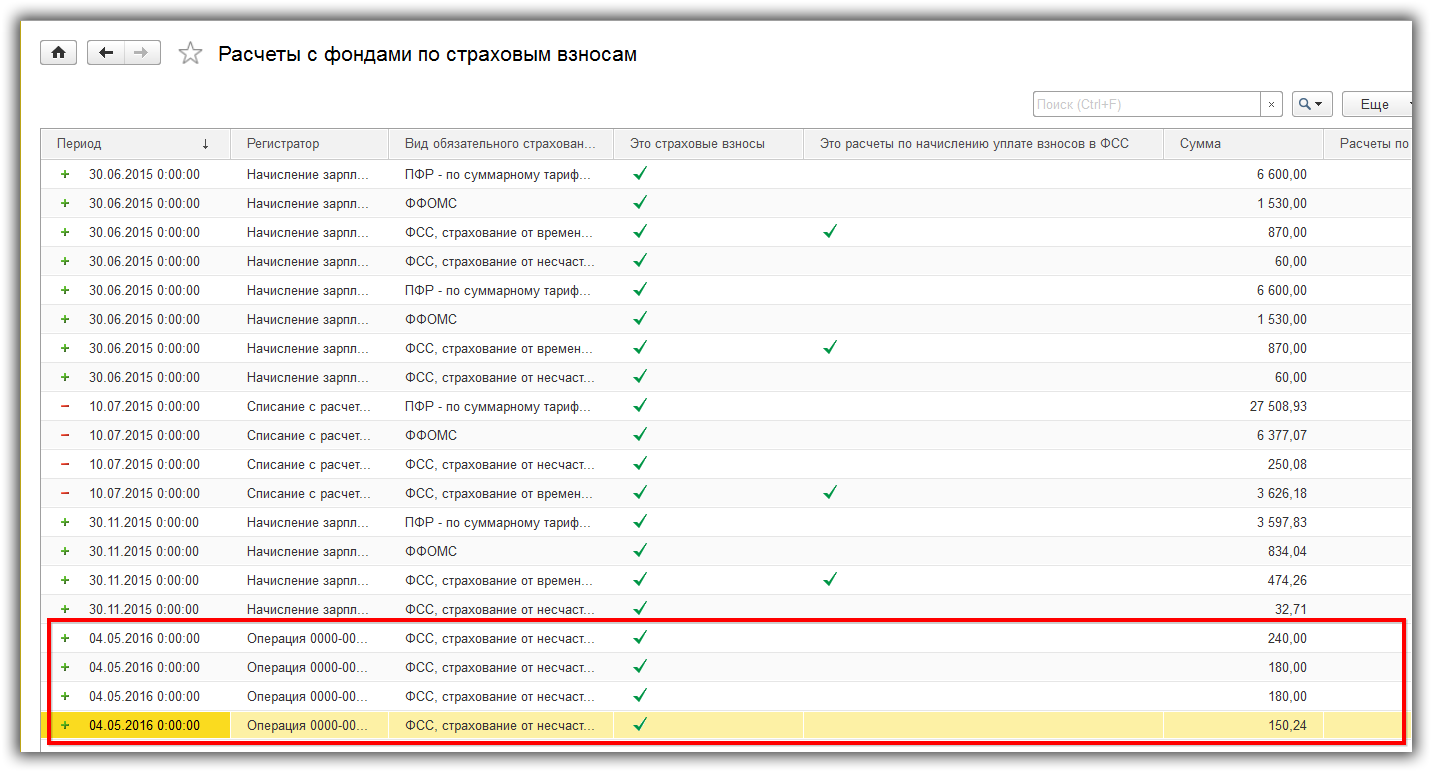Add page to favorites with star icon
The height and width of the screenshot is (772, 1432).
click(190, 54)
